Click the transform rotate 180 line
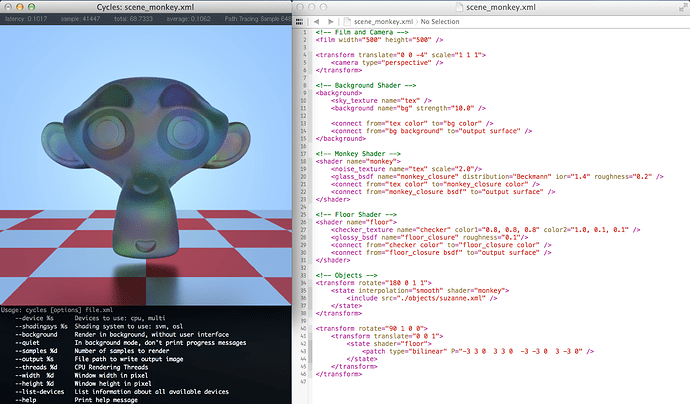The width and height of the screenshot is (690, 404). point(374,283)
